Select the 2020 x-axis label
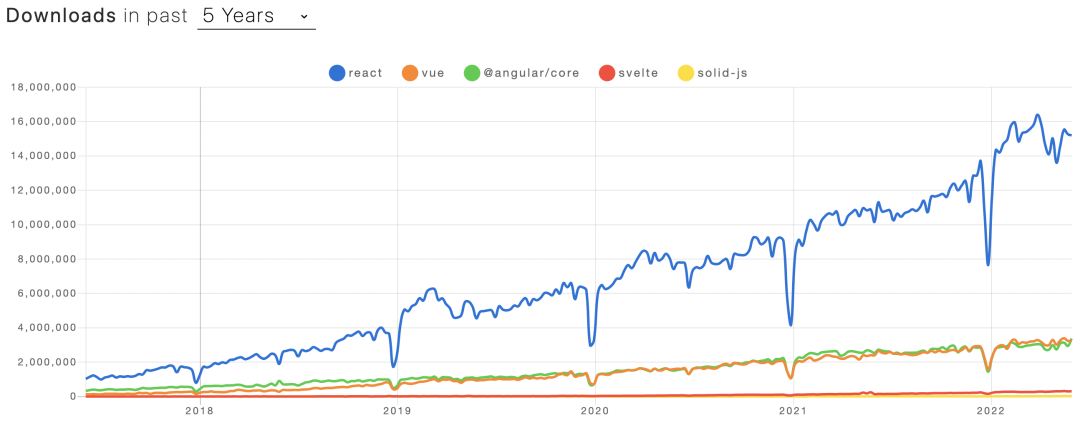 point(595,410)
